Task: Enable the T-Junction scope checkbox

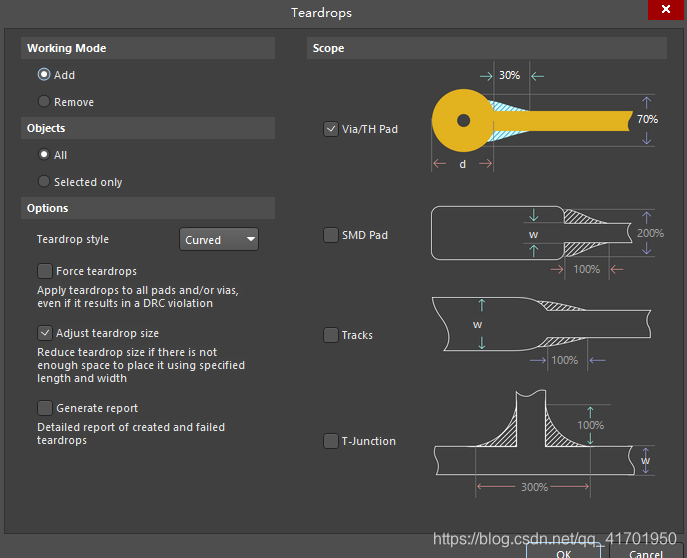Action: (x=331, y=441)
